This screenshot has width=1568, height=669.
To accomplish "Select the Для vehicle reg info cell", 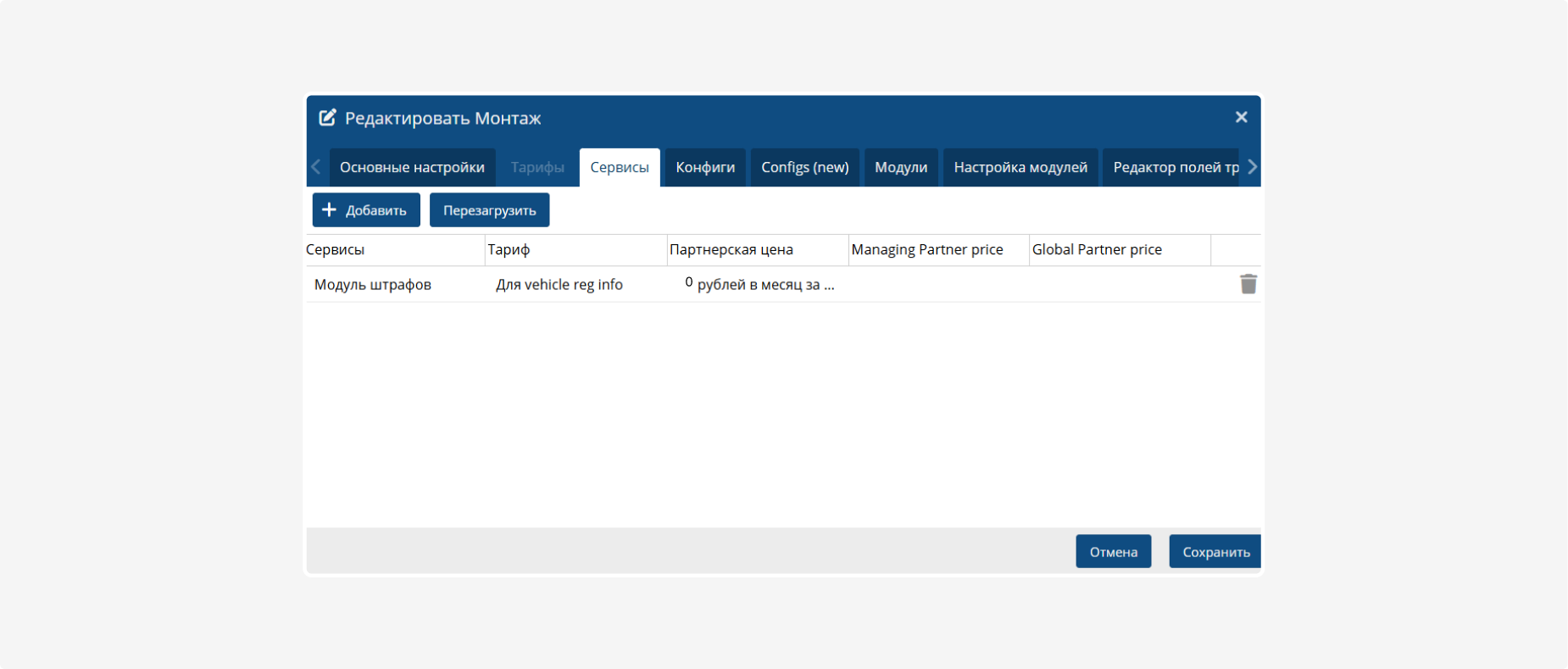I will click(576, 285).
